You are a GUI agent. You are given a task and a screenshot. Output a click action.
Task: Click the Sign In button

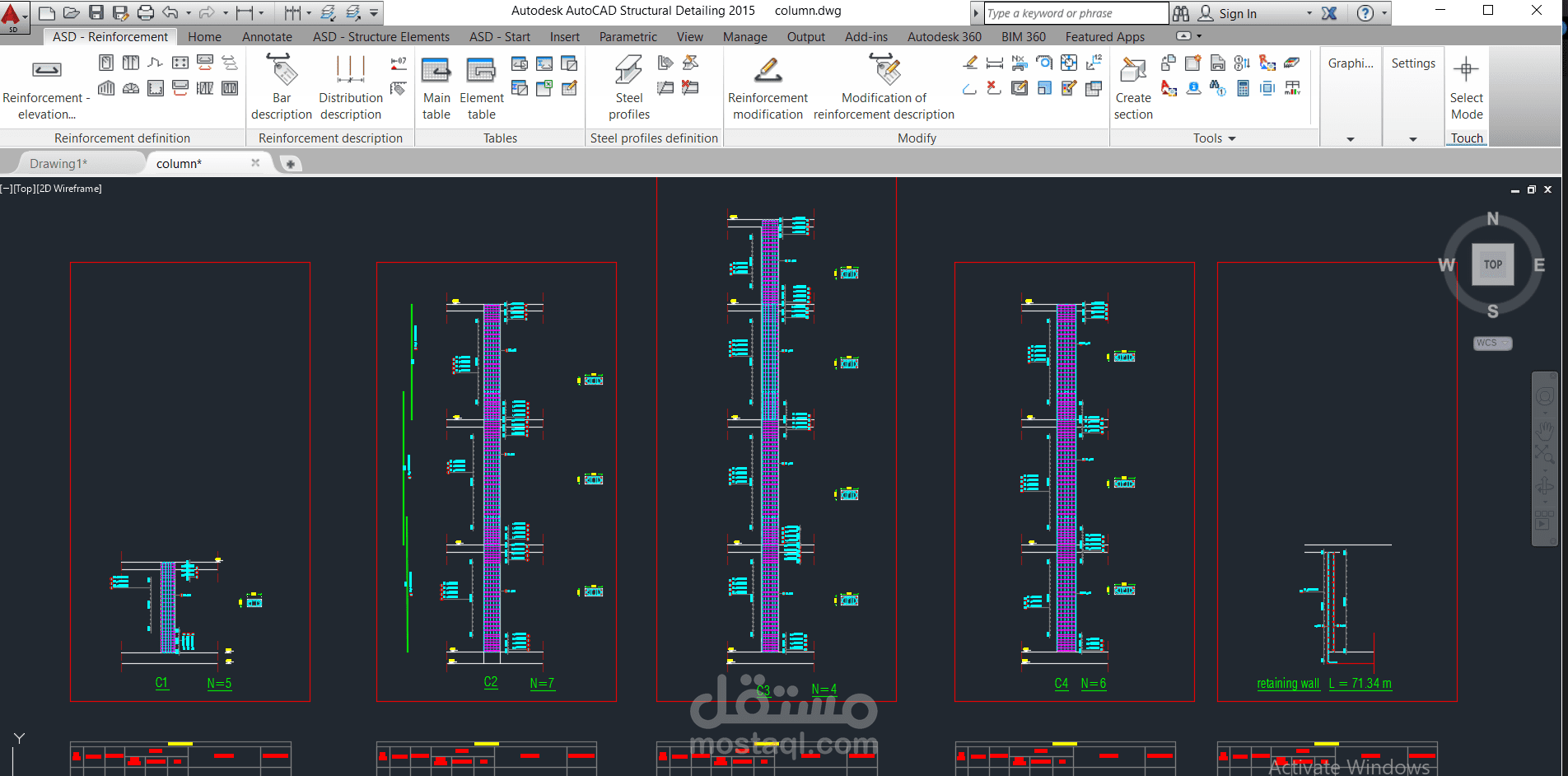1238,12
